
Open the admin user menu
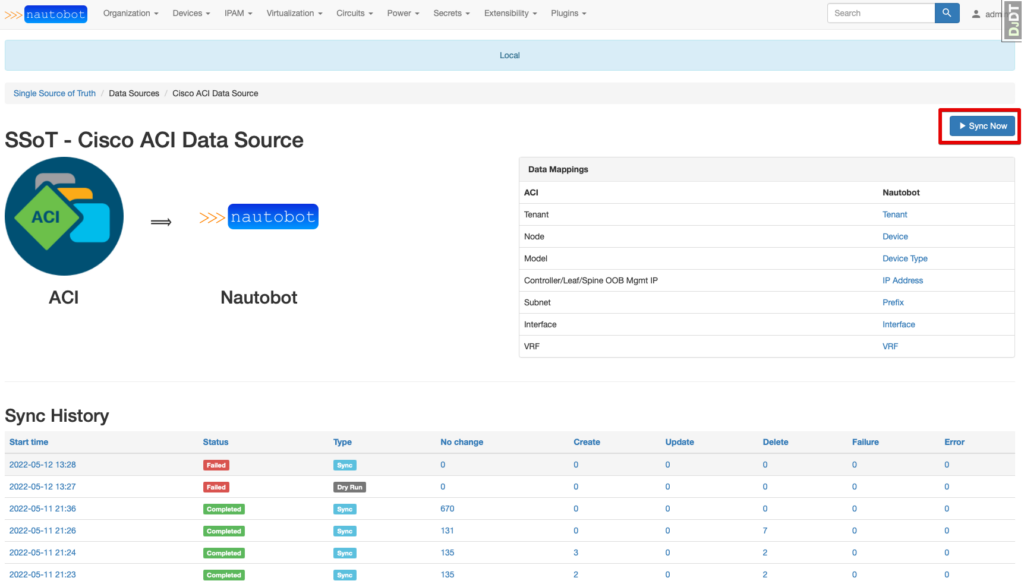[x=986, y=14]
